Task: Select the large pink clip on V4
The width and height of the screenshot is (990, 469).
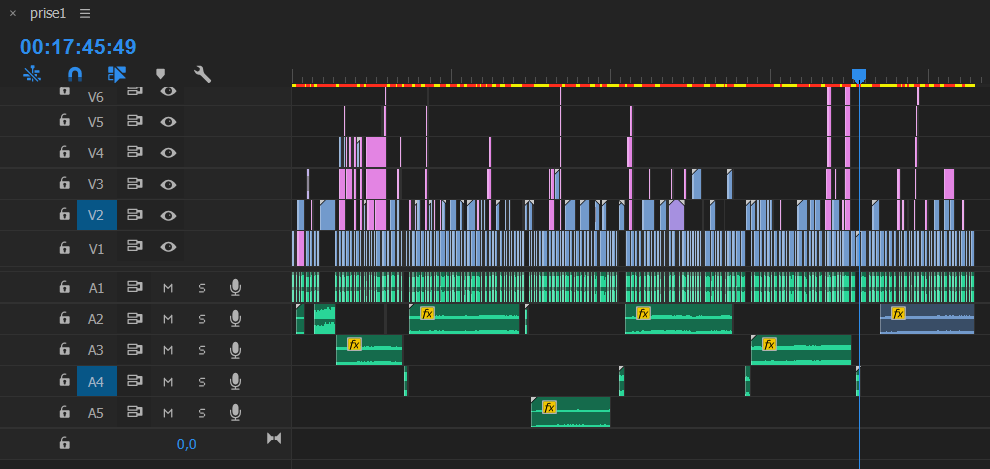Action: pos(376,152)
